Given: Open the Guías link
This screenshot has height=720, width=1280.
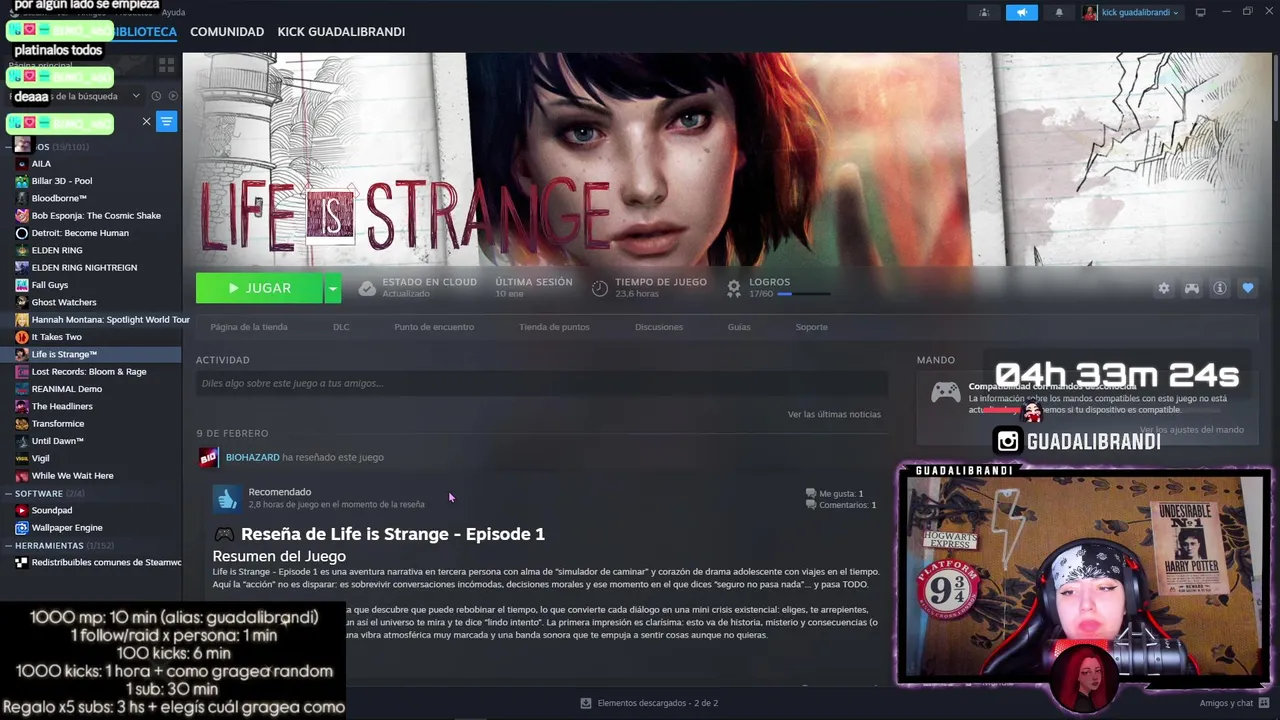Looking at the screenshot, I should (x=739, y=327).
